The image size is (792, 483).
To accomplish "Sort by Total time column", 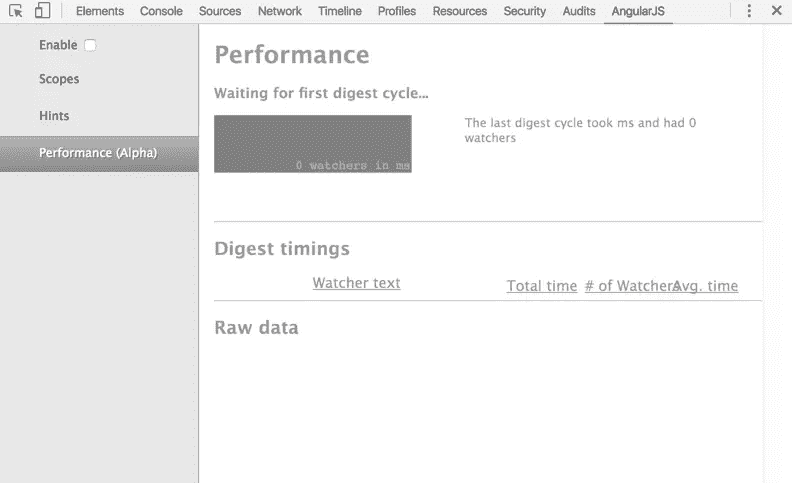I will coord(542,286).
